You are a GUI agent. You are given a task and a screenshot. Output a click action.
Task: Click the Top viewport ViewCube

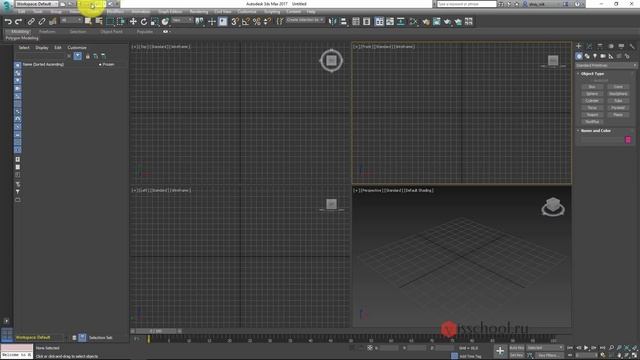(x=331, y=61)
